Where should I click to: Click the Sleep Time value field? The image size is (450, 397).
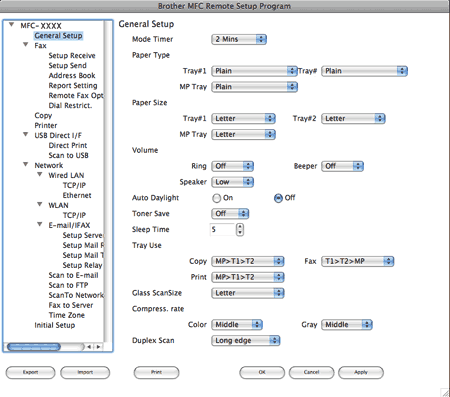(x=222, y=230)
